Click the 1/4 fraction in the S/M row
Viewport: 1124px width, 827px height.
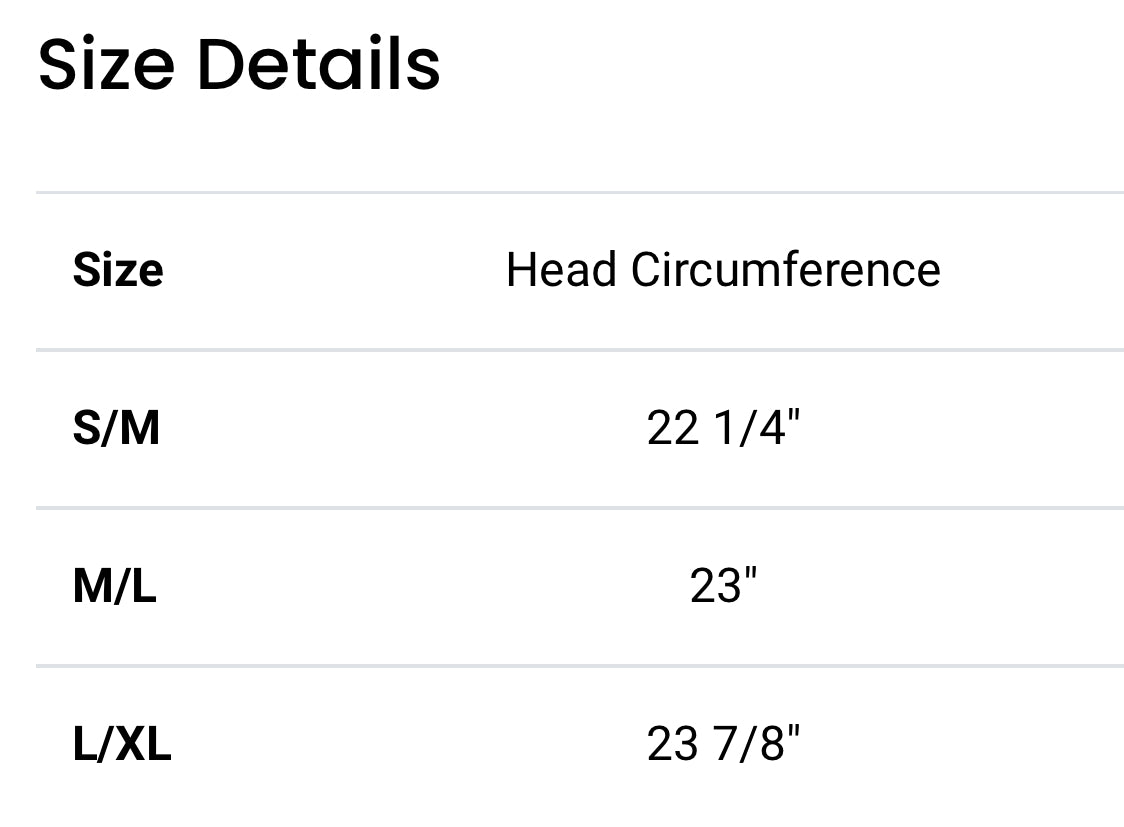(750, 428)
